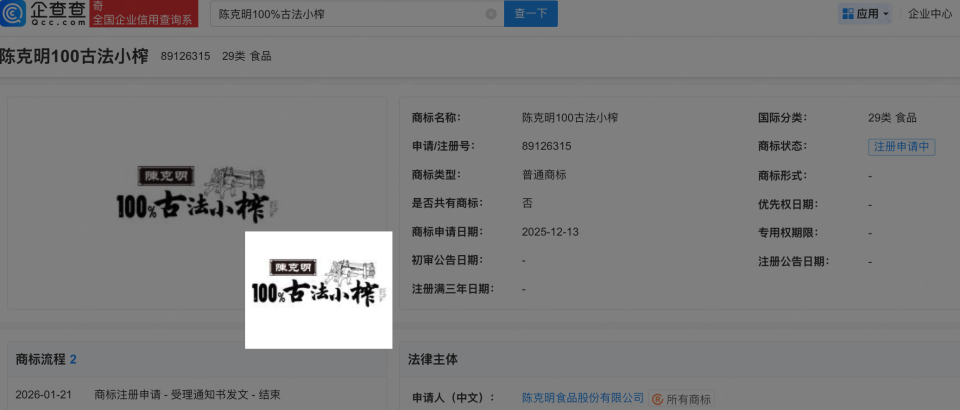The height and width of the screenshot is (410, 960).
Task: Open the 陈克明食品股份有限公司 applicant link
Action: click(x=583, y=398)
